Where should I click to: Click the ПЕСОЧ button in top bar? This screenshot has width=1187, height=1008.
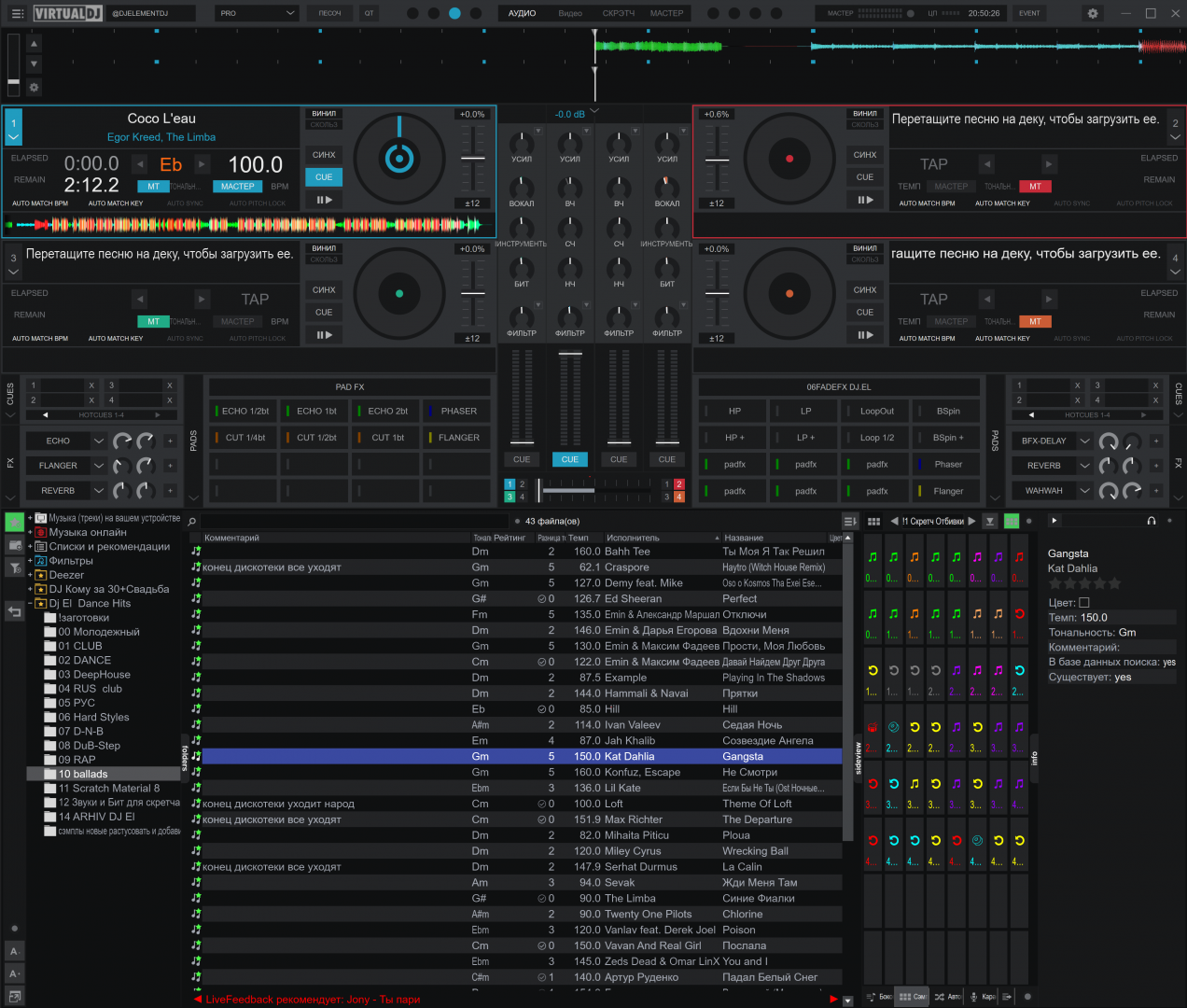coord(329,13)
